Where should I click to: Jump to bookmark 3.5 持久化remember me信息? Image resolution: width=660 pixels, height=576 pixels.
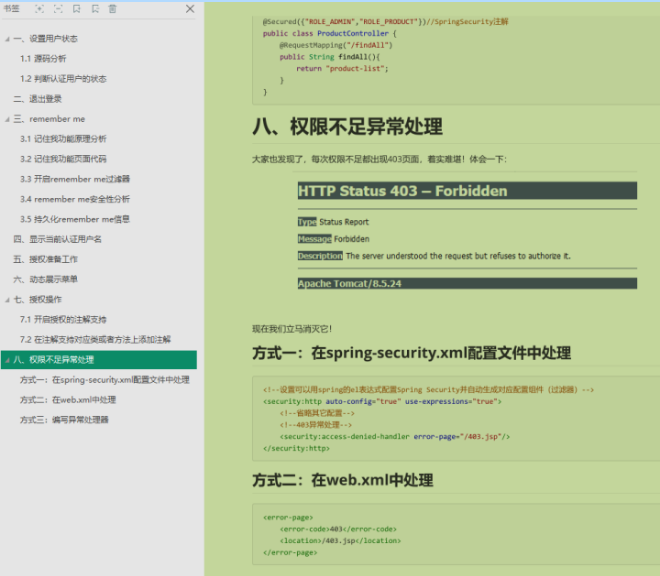(x=75, y=219)
